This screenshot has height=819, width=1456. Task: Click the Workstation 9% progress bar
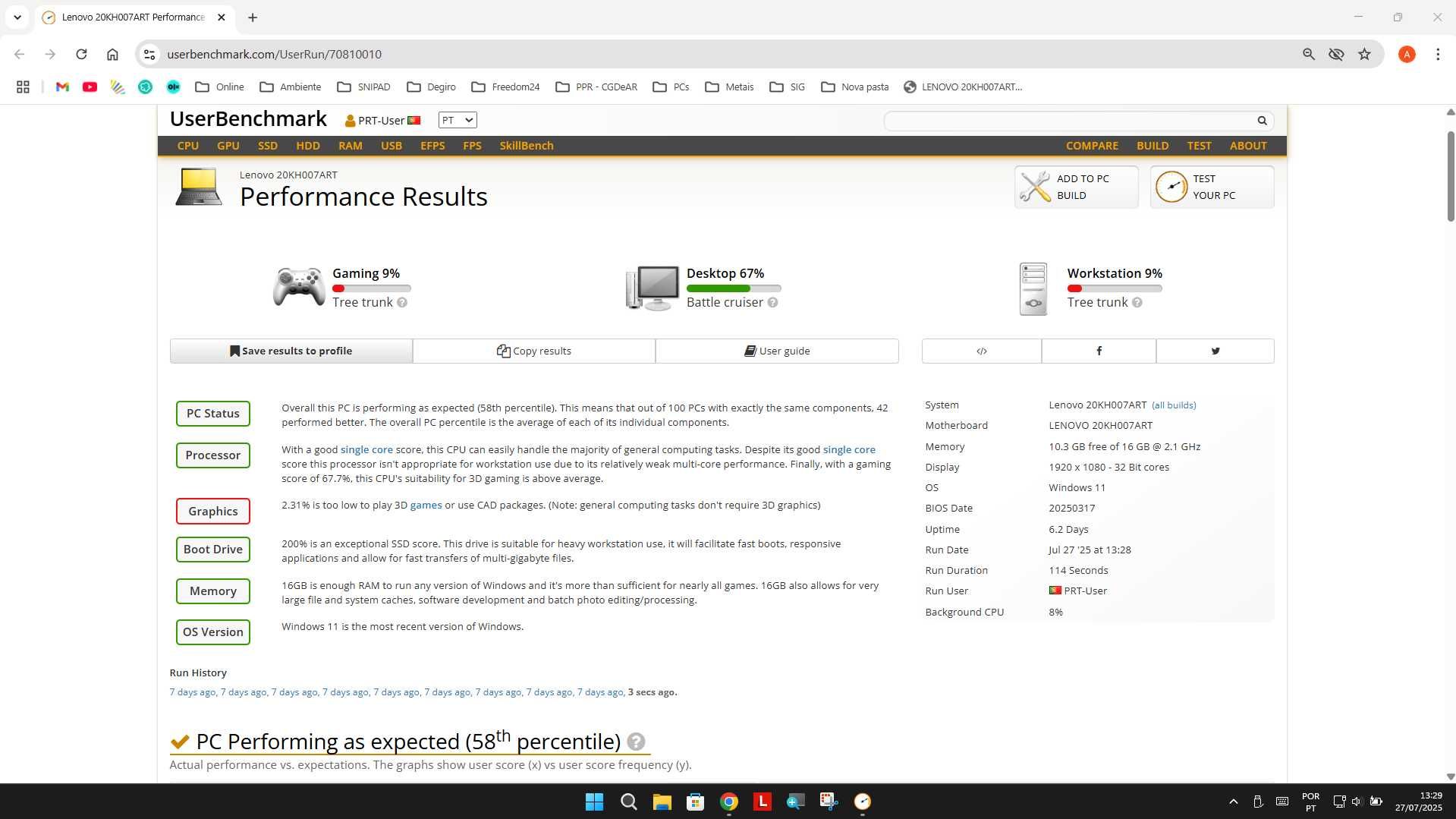pyautogui.click(x=1115, y=288)
